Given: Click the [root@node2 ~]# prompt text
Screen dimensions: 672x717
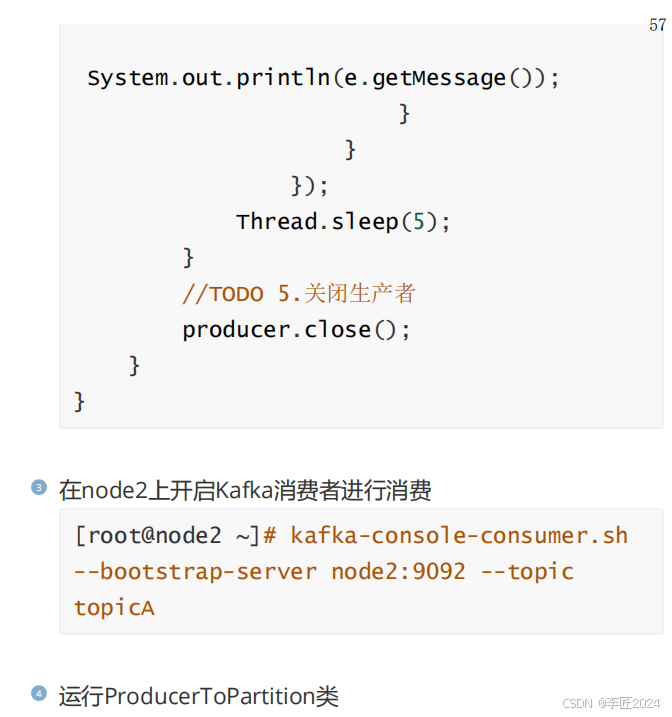Looking at the screenshot, I should click(175, 535).
